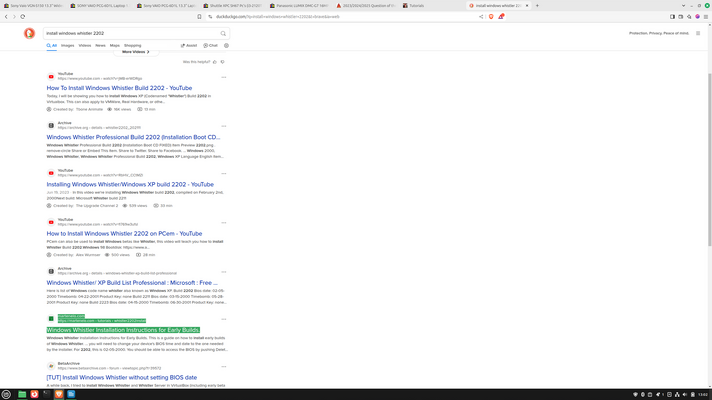This screenshot has height=400, width=712.
Task: Open the search settings gear icon
Action: coord(226,45)
